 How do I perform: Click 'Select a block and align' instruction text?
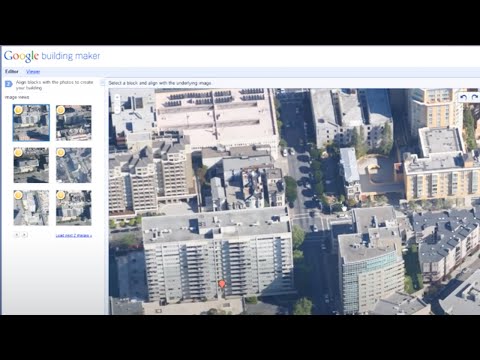(x=160, y=83)
